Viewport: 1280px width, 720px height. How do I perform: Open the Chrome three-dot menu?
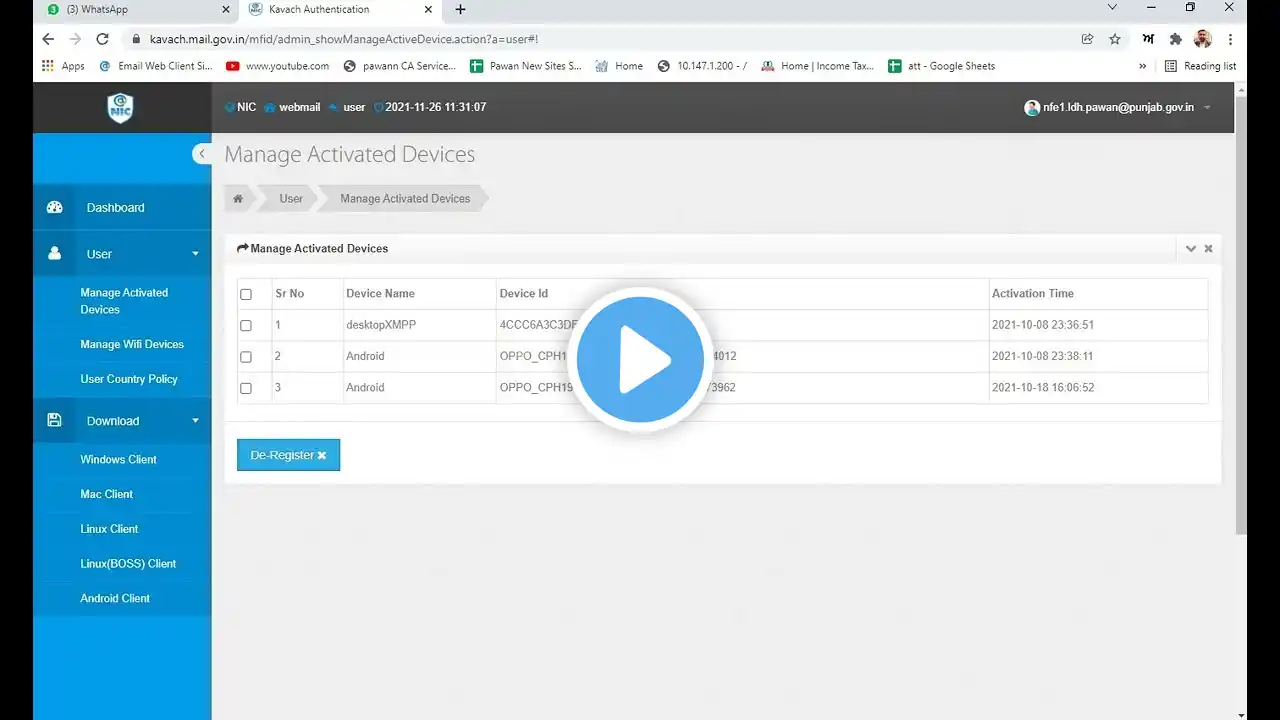[1231, 39]
